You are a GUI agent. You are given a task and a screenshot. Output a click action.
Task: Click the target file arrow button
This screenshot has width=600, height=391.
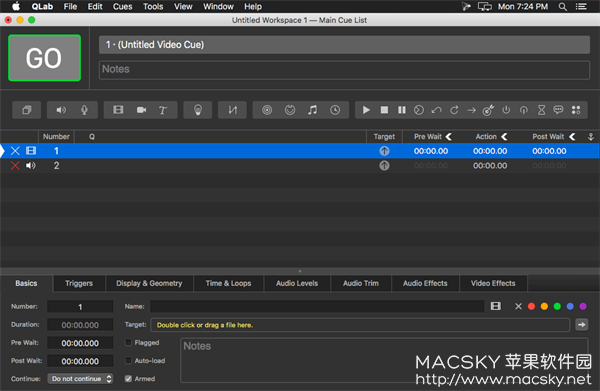[x=582, y=325]
